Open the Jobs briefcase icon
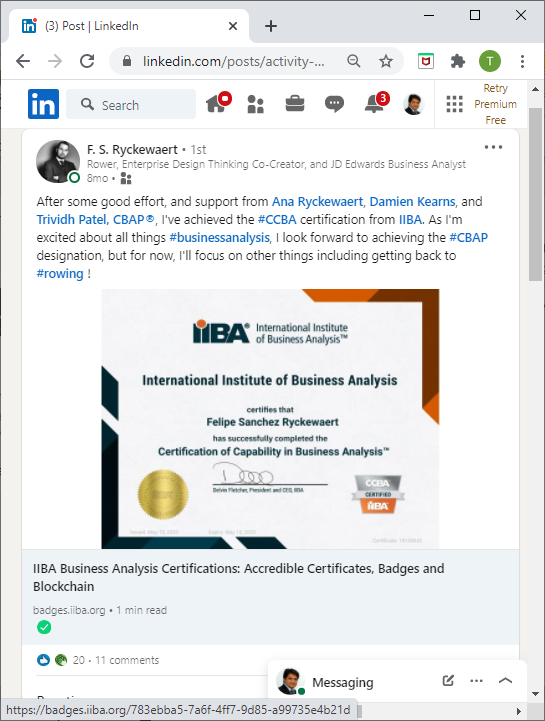 coord(295,103)
